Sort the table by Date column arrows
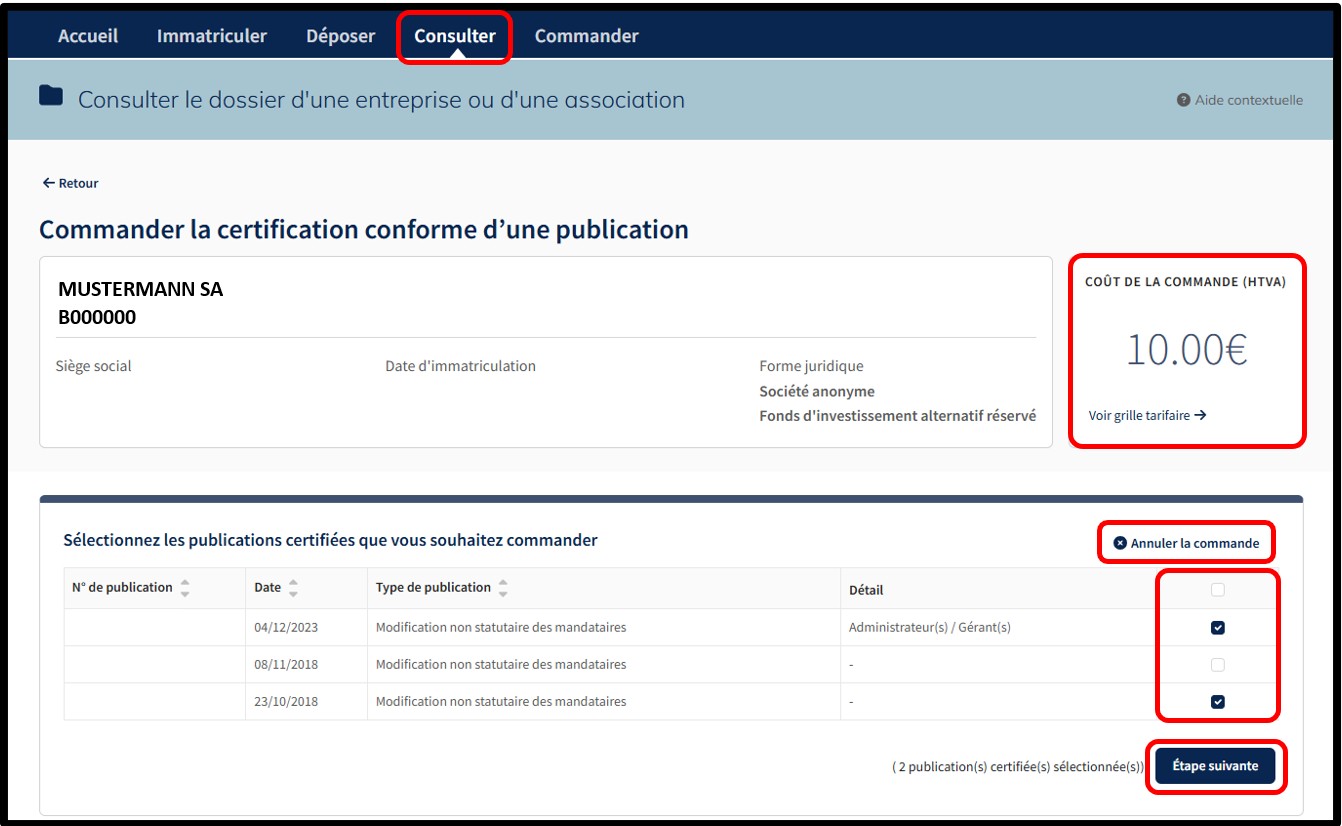The height and width of the screenshot is (826, 1342). 293,588
